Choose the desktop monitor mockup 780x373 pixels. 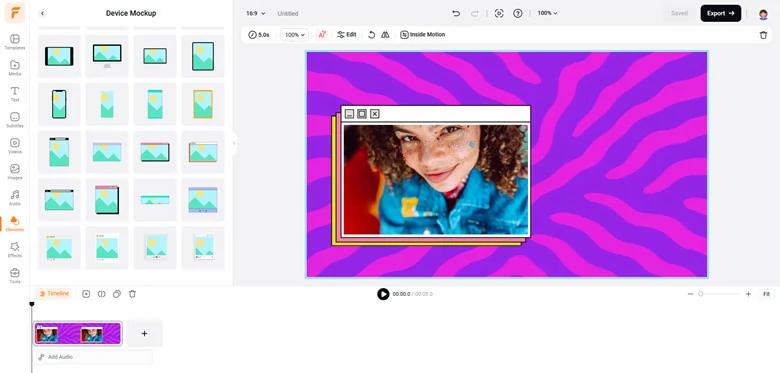click(x=107, y=56)
